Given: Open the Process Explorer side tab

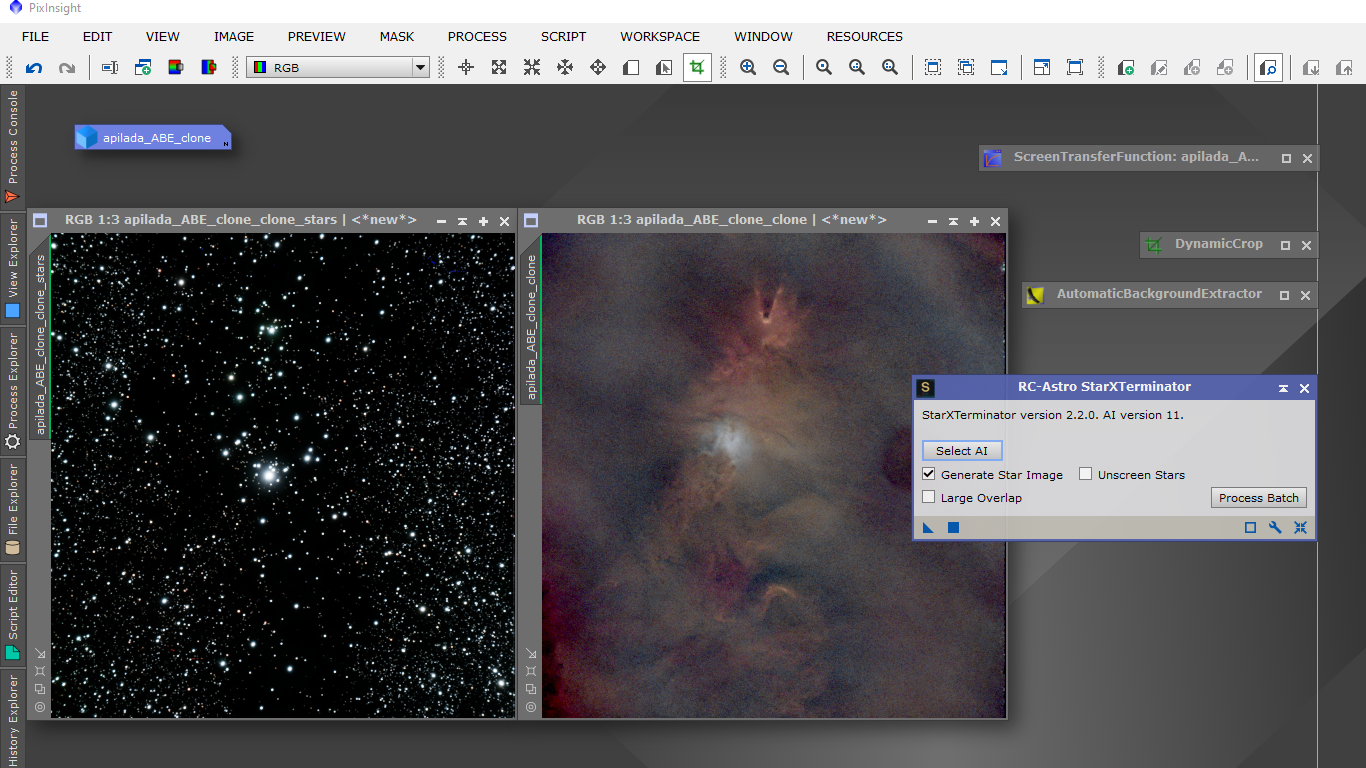Looking at the screenshot, I should coord(13,391).
